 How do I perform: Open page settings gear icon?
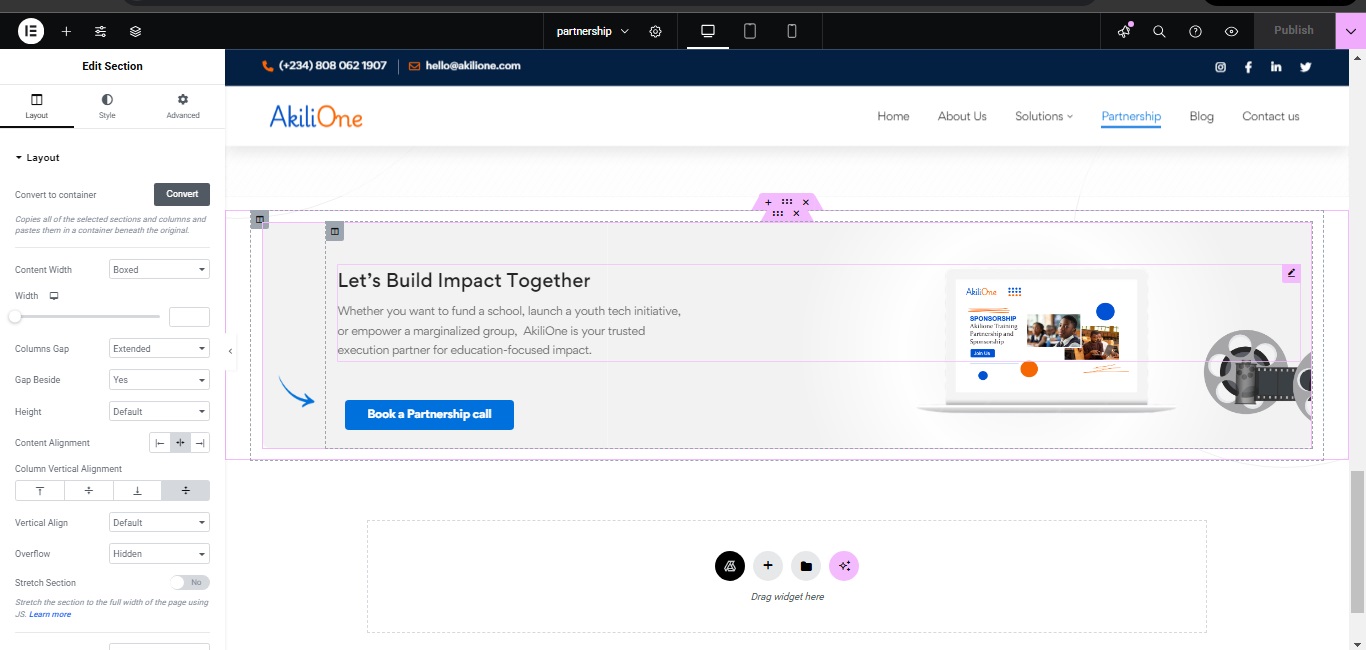click(655, 31)
